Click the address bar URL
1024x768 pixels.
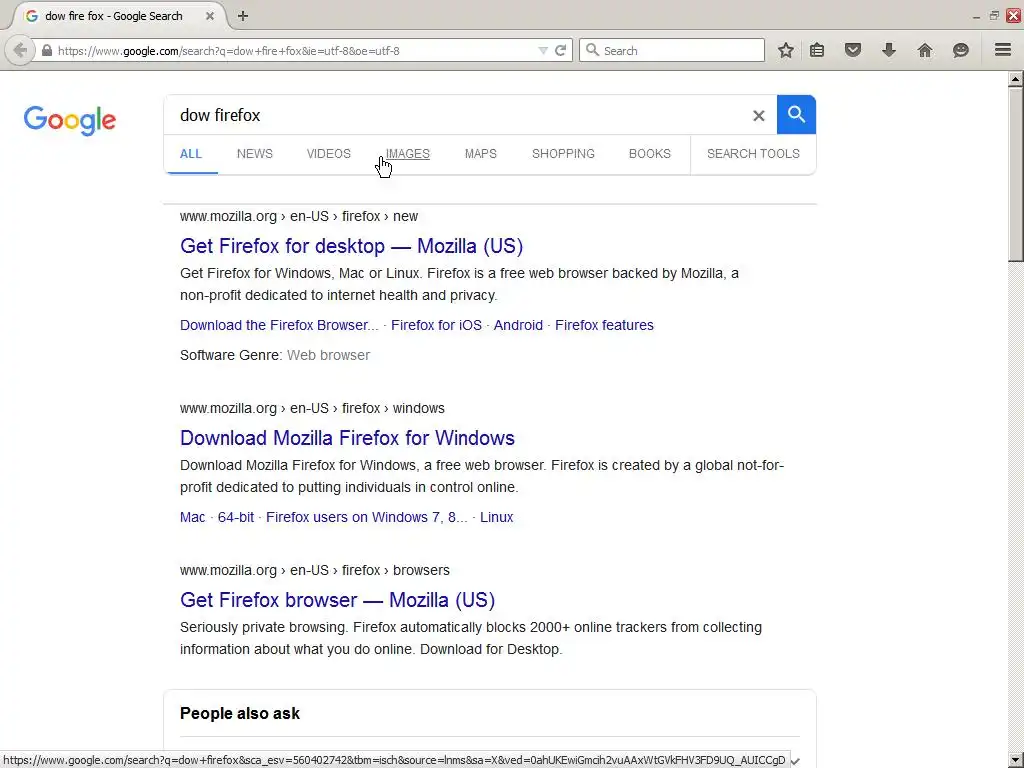(229, 50)
